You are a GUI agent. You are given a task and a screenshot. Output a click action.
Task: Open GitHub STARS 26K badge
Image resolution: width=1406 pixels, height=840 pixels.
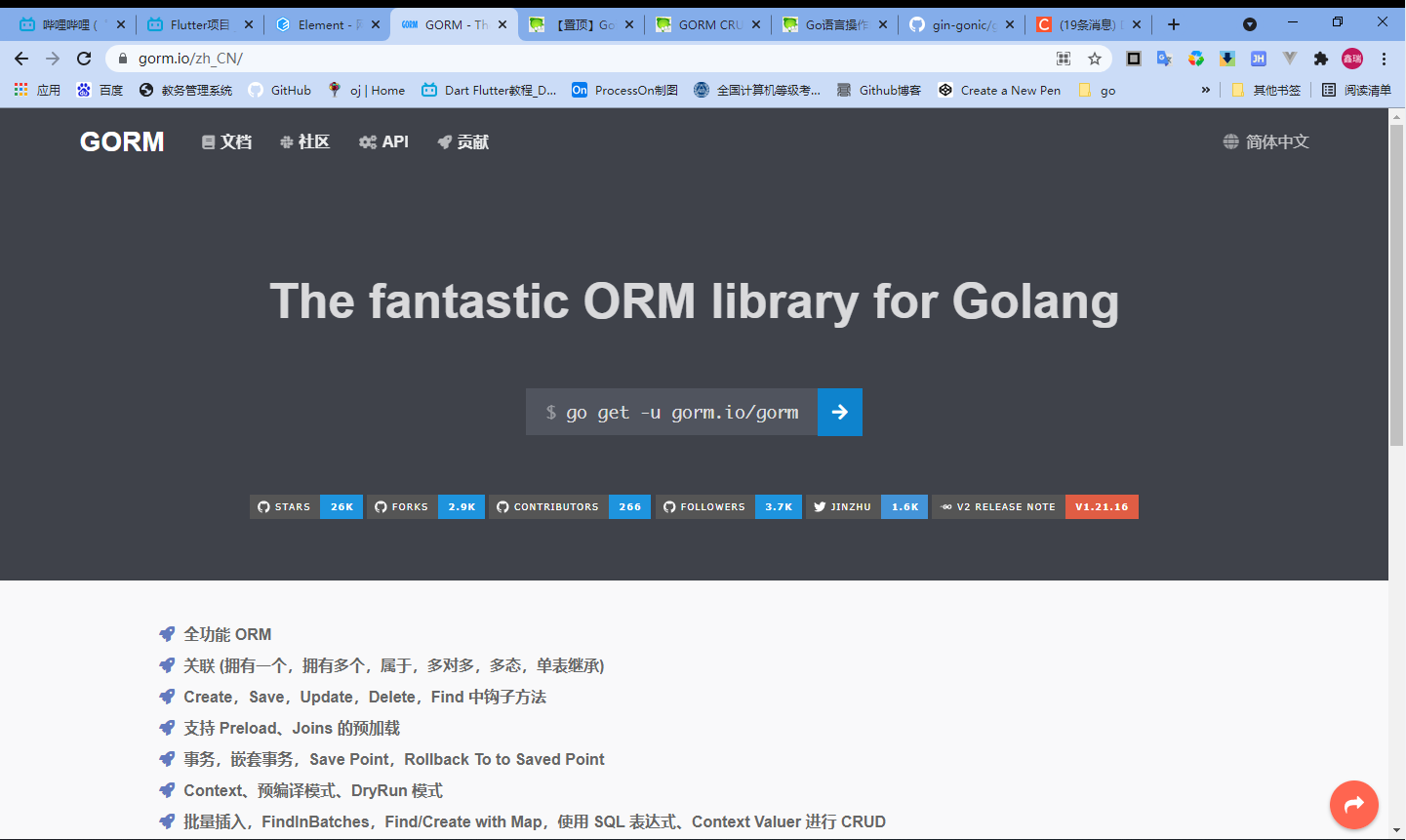click(306, 506)
